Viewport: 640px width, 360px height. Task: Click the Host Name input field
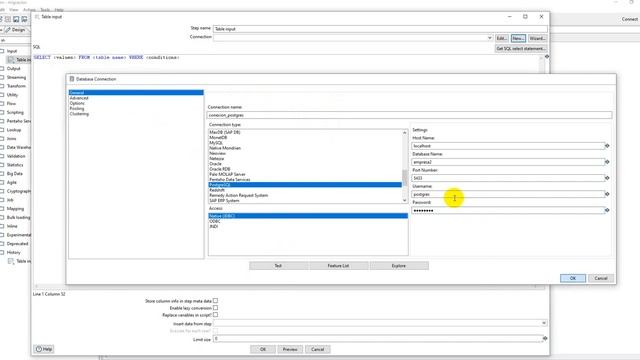pyautogui.click(x=508, y=146)
